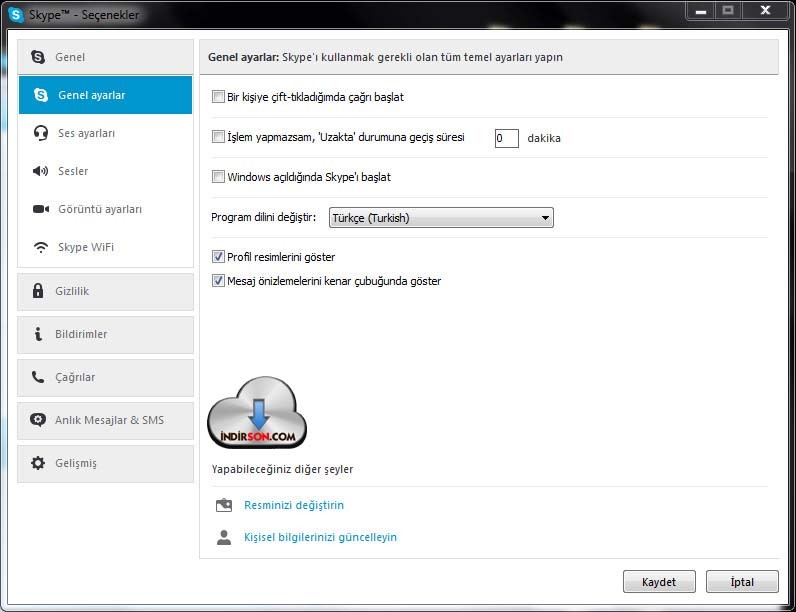Click the gear icon for Gelişmiş
This screenshot has height=612, width=796.
click(38, 463)
